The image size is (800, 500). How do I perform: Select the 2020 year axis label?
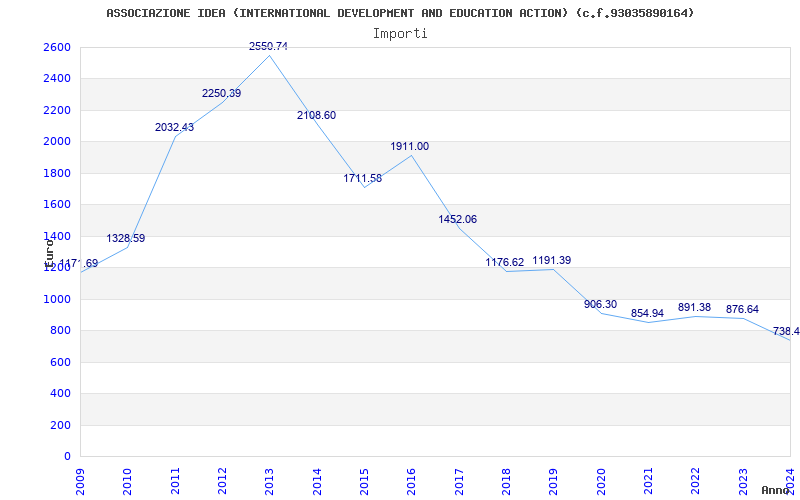point(601,482)
